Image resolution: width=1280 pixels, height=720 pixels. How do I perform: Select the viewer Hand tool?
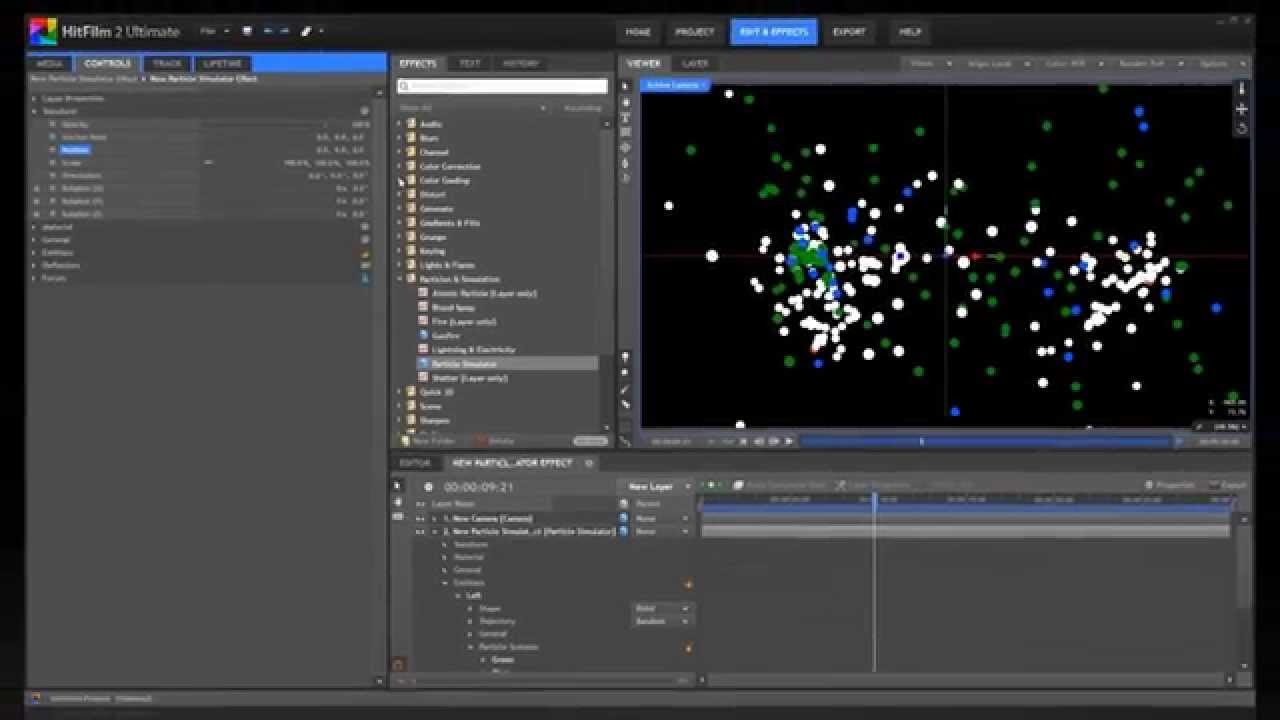click(626, 102)
